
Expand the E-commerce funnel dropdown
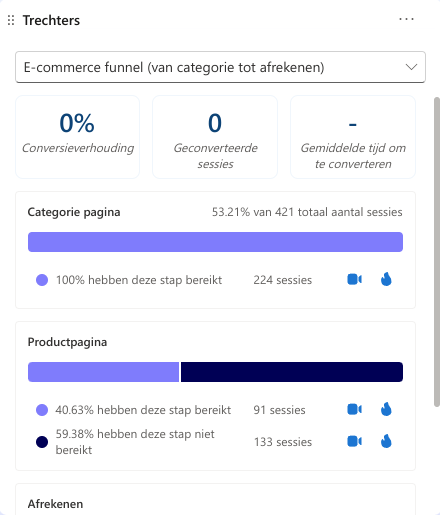[x=220, y=67]
